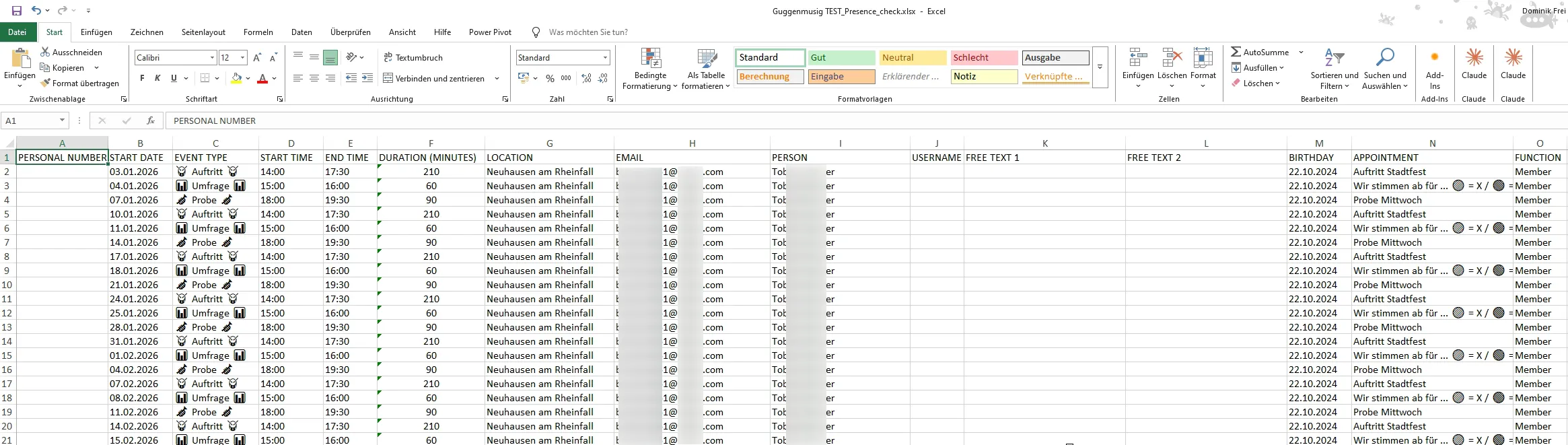Switch to the Einfügen ribbon tab
Screen dimensions: 1568x445
(x=96, y=32)
